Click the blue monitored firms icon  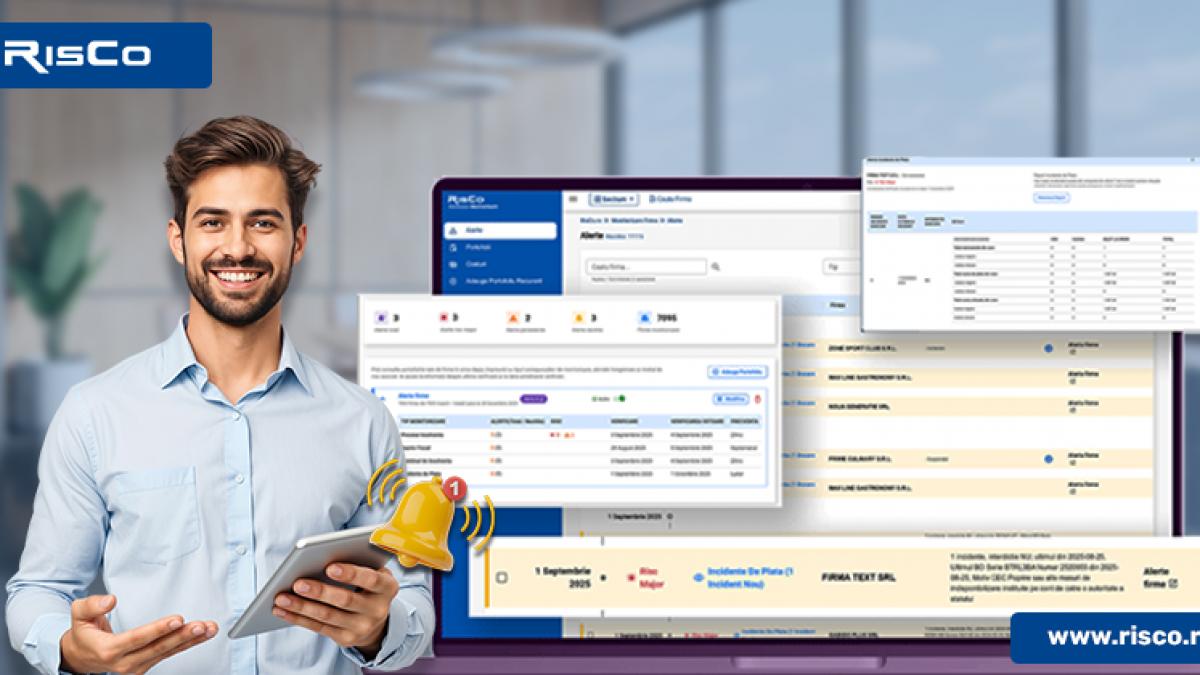(x=644, y=318)
